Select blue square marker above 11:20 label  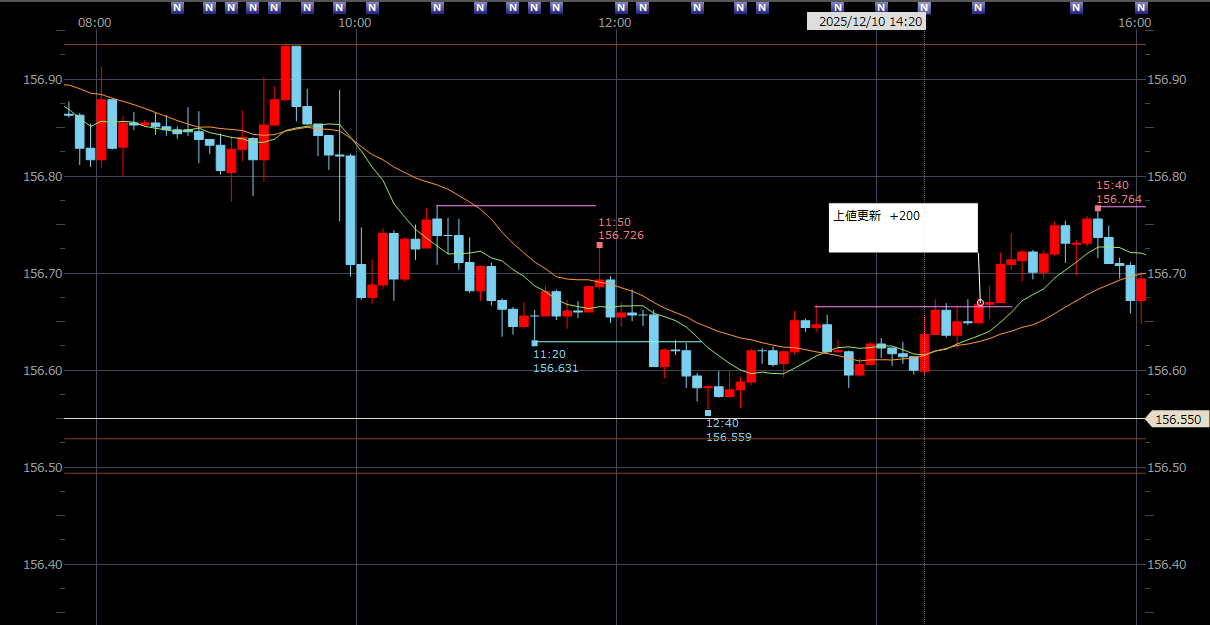534,343
